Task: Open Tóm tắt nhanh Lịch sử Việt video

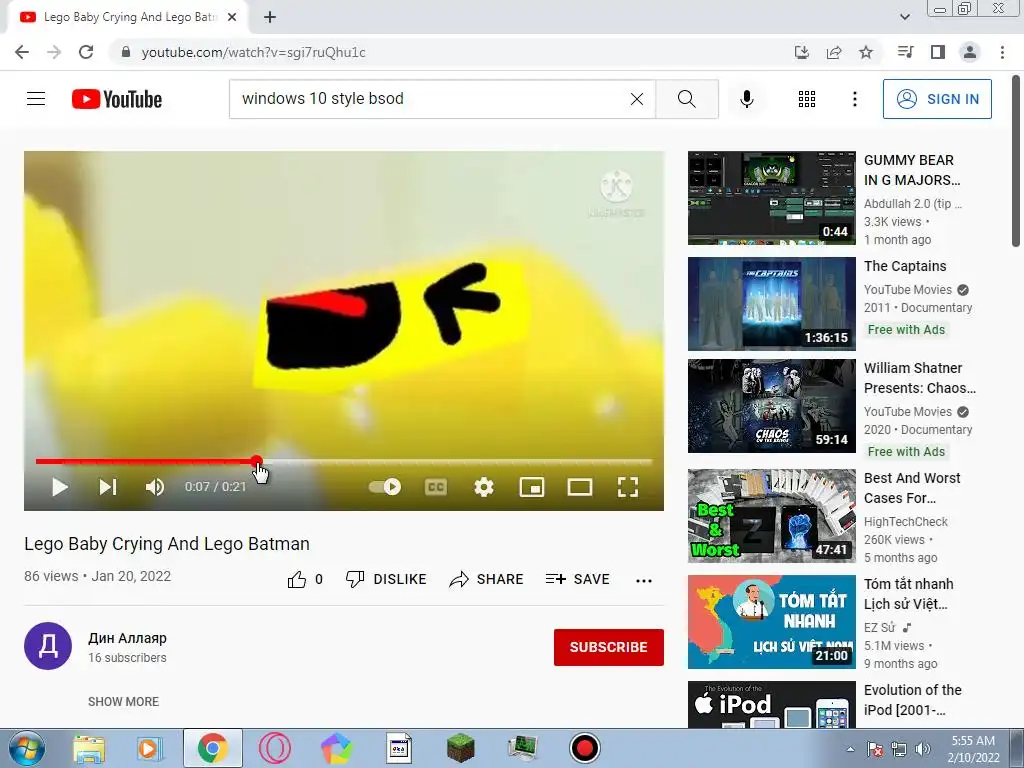Action: click(x=771, y=622)
